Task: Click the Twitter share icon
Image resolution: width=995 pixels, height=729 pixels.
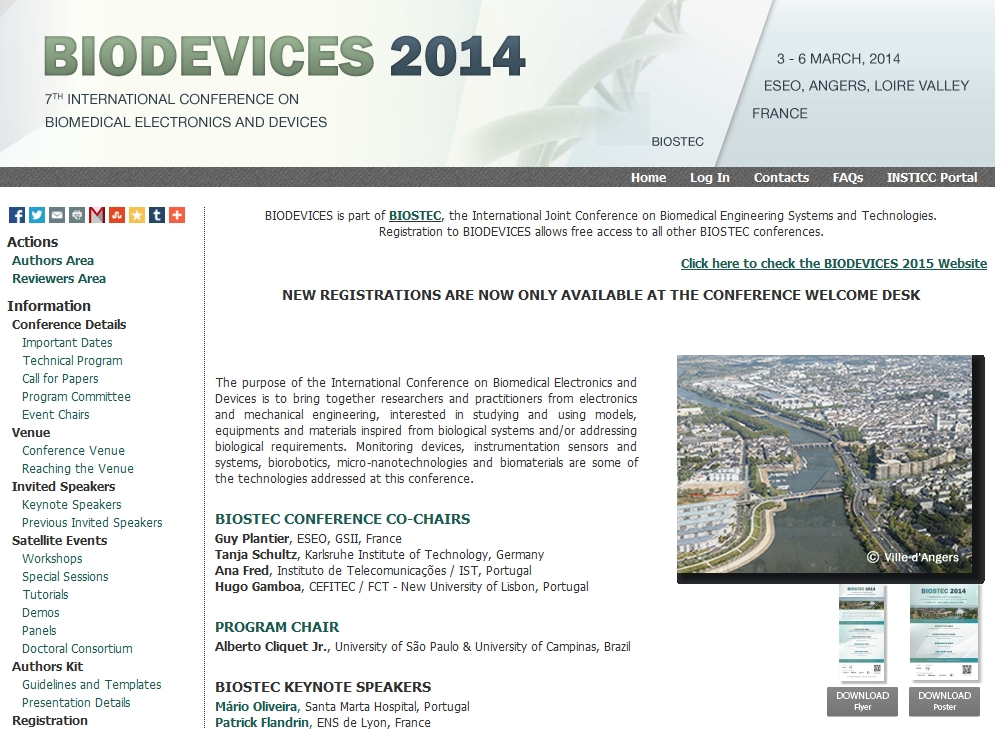Action: pyautogui.click(x=37, y=215)
